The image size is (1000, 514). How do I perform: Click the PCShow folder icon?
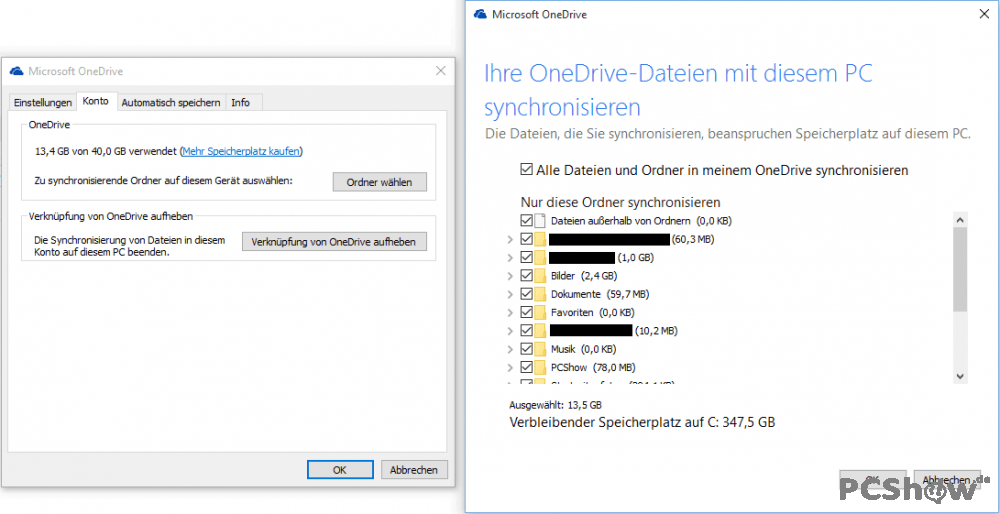click(540, 367)
